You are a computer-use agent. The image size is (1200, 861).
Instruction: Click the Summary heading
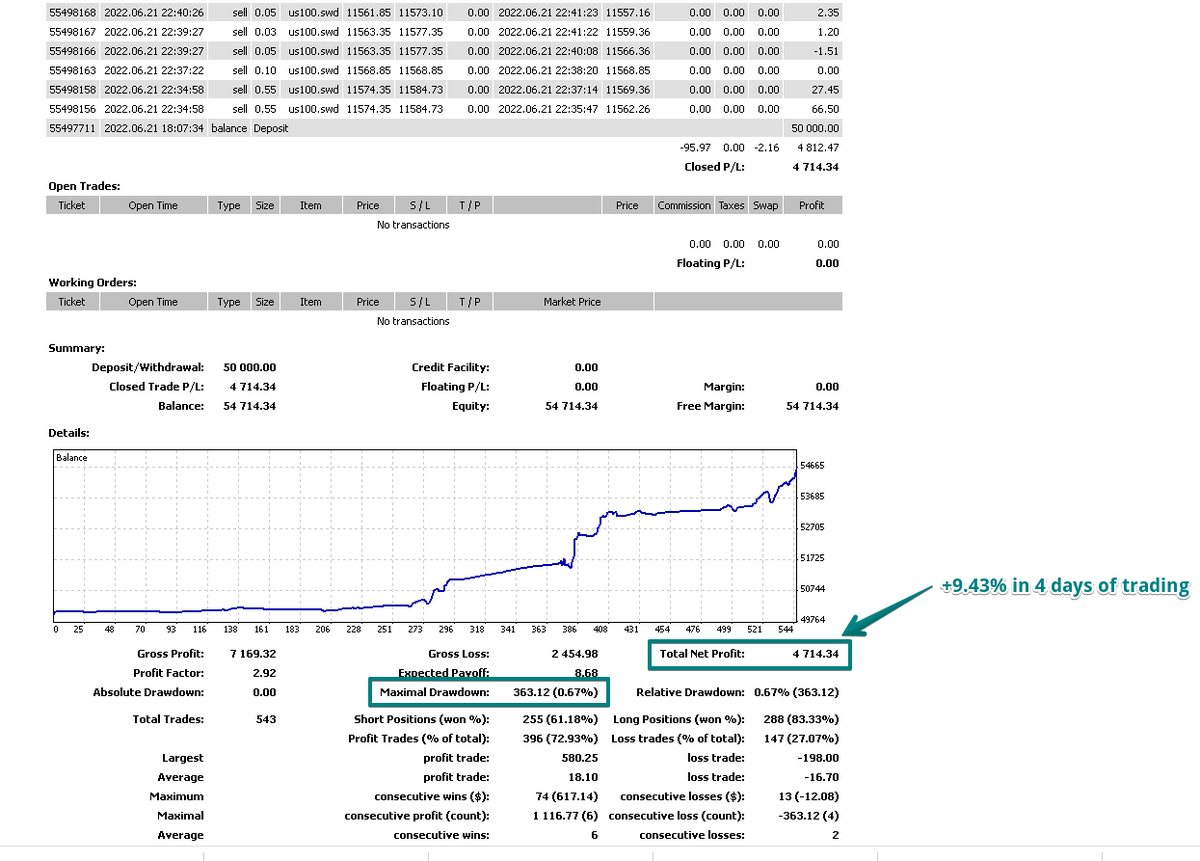[x=76, y=348]
